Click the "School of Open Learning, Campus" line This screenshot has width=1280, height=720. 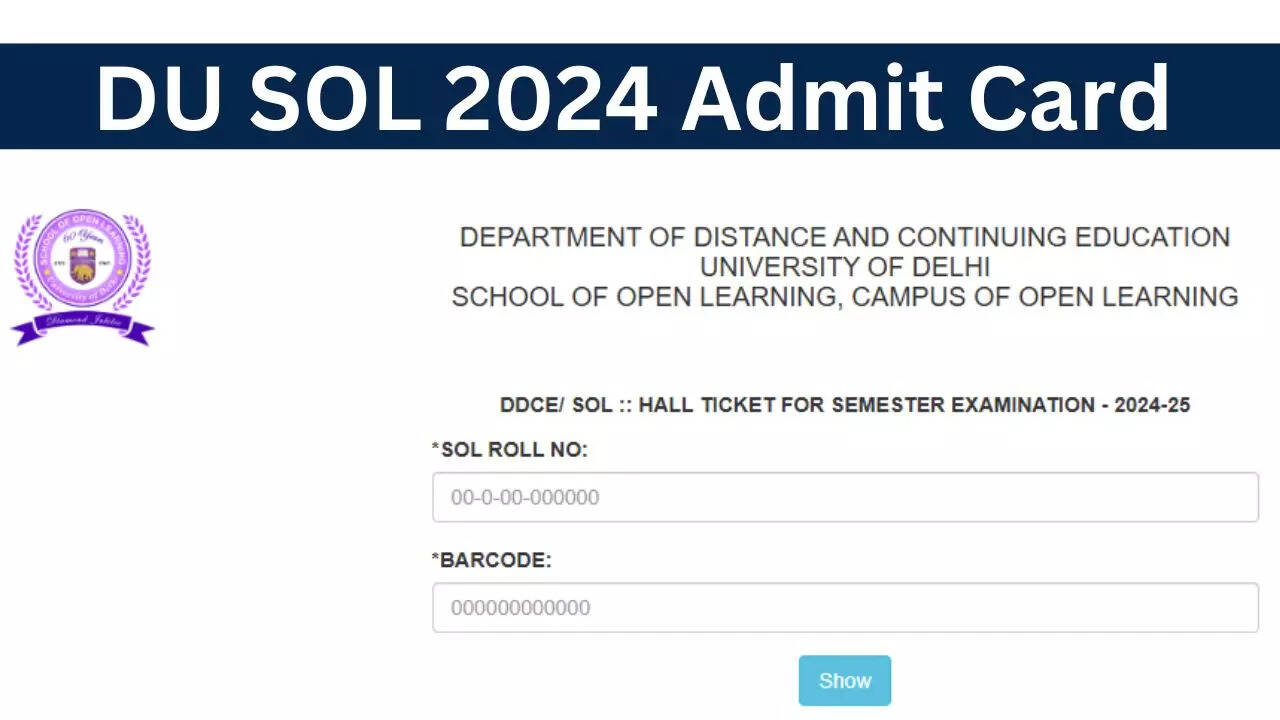(844, 297)
